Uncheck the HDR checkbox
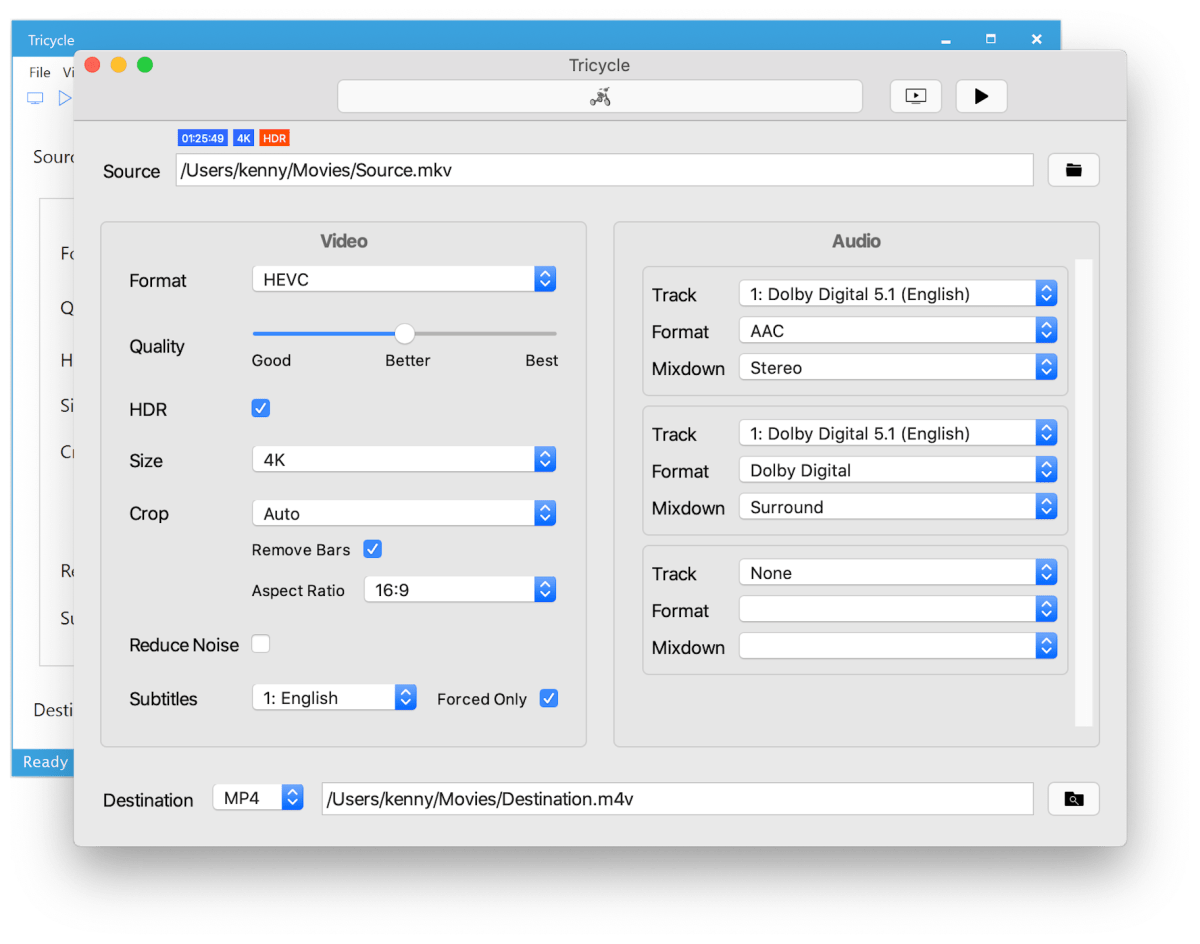This screenshot has height=944, width=1200. [261, 408]
